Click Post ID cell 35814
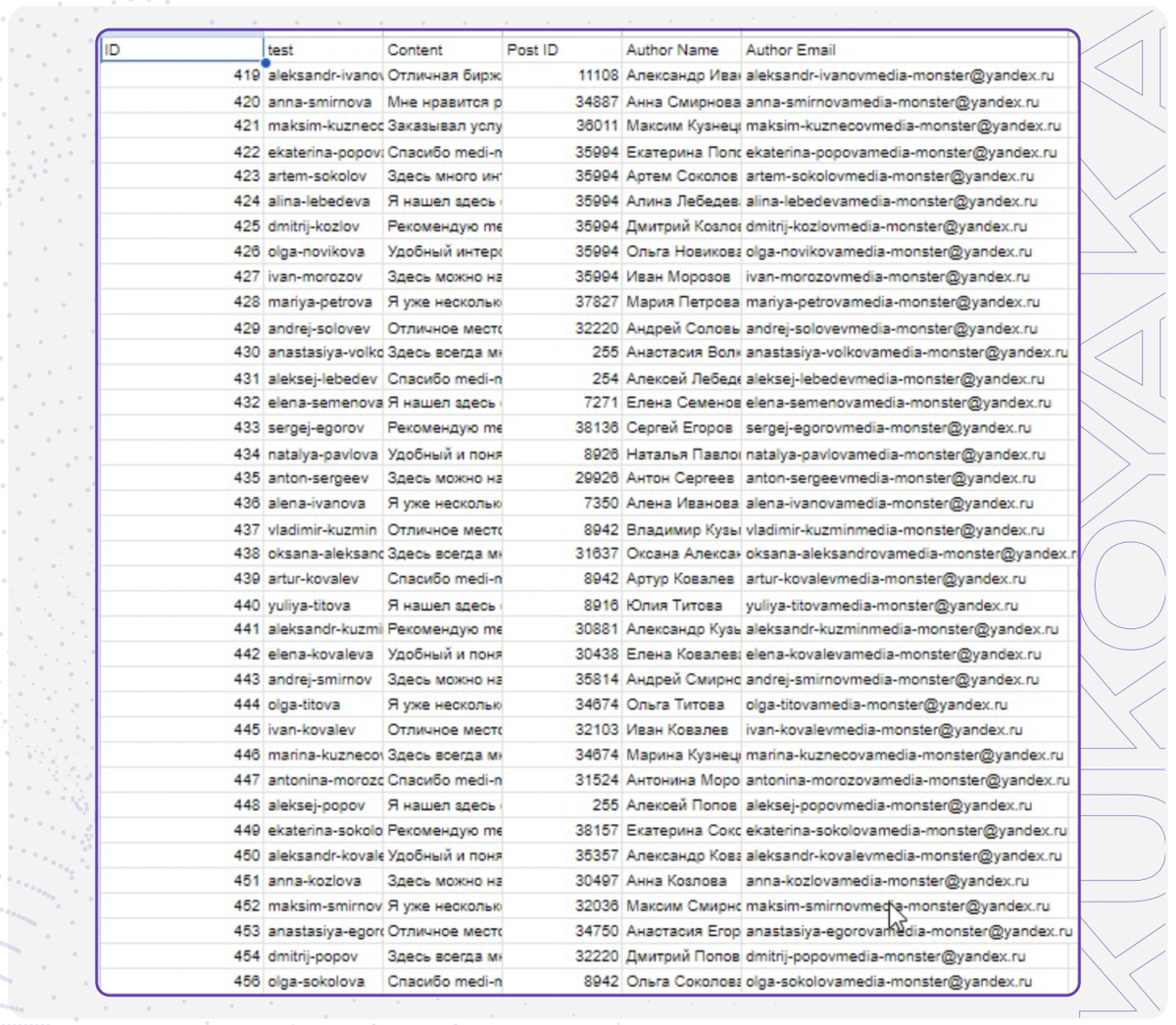The width and height of the screenshot is (1176, 1025). coord(563,679)
